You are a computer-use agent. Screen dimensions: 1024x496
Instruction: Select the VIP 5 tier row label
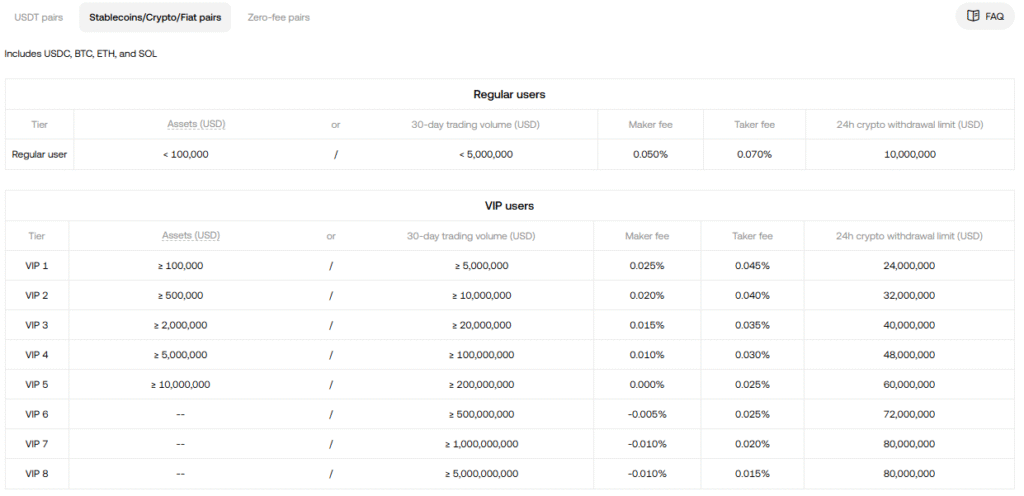tap(37, 384)
